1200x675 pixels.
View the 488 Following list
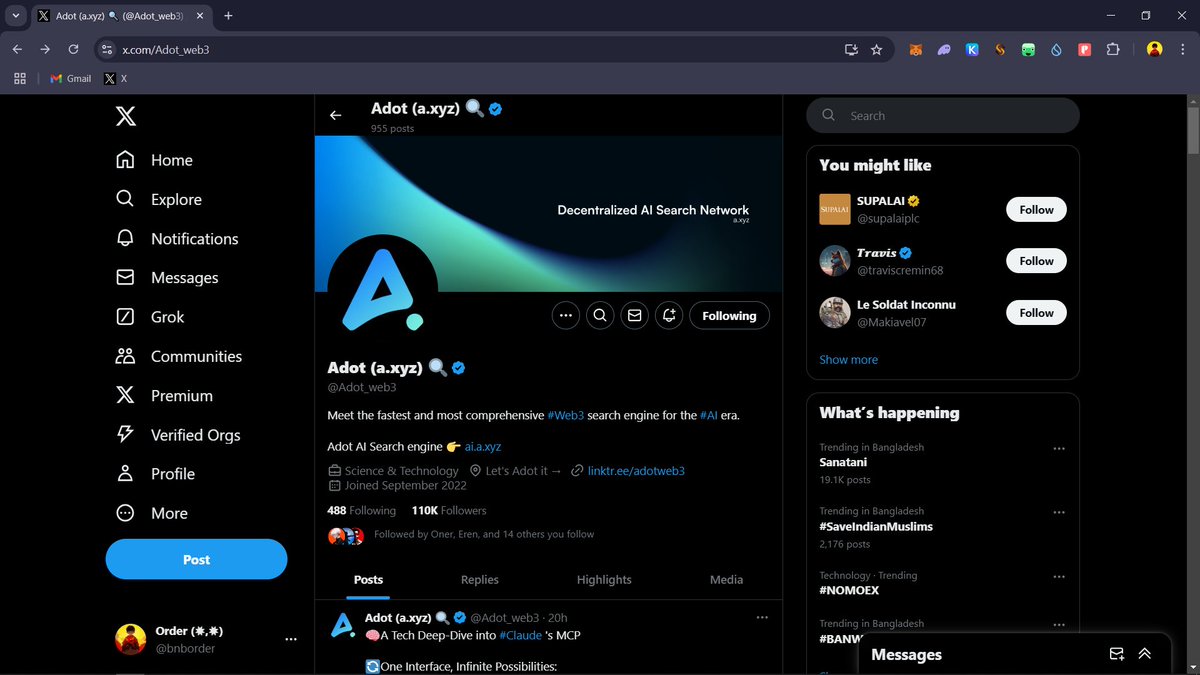click(362, 510)
